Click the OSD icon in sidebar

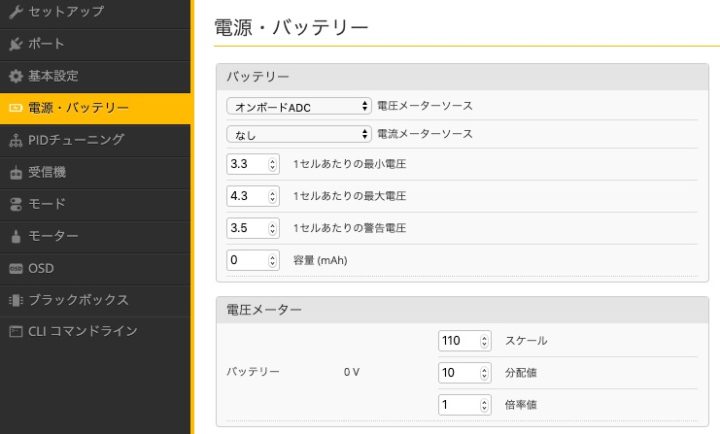15,268
